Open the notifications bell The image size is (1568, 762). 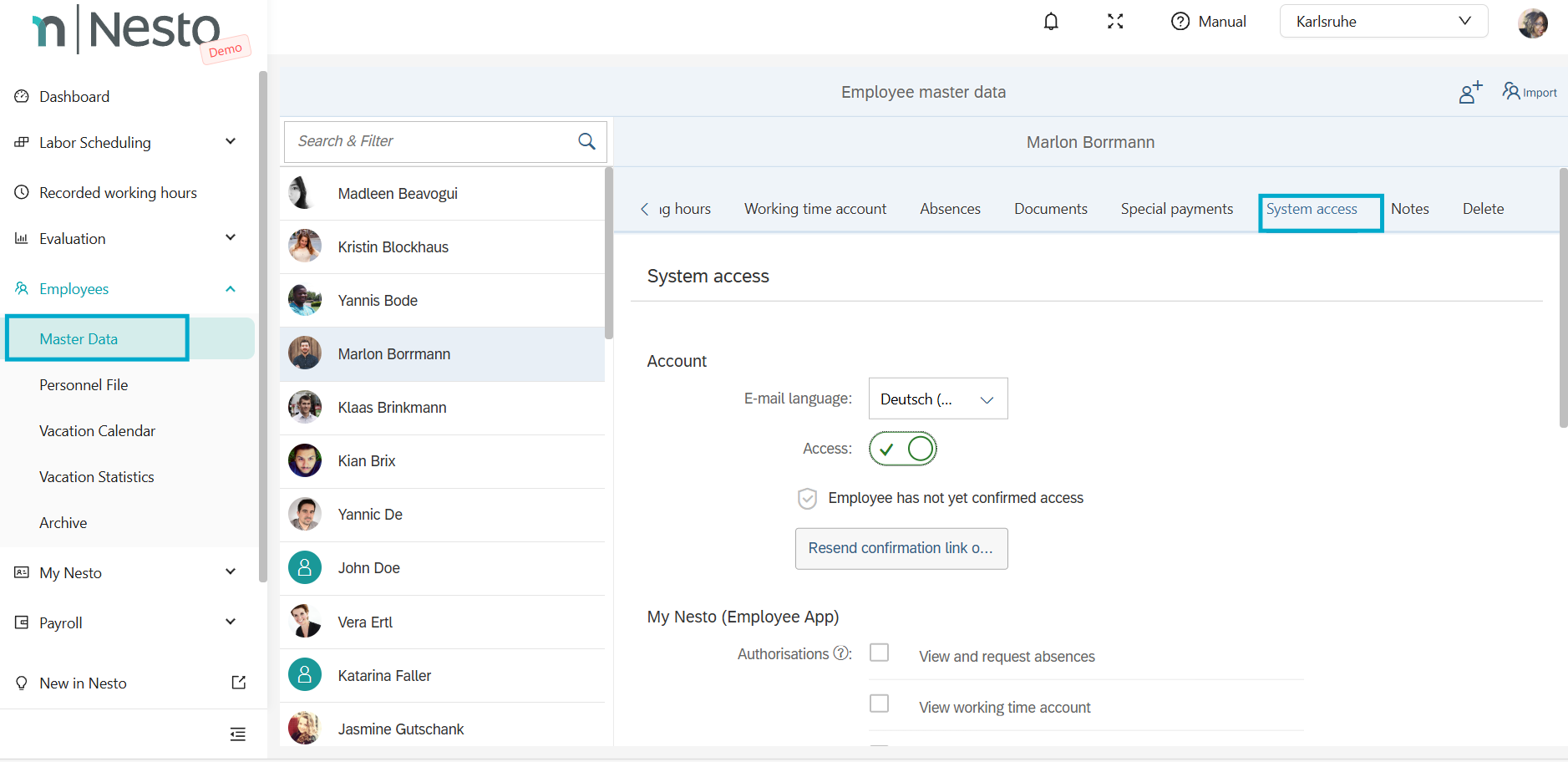(x=1051, y=22)
